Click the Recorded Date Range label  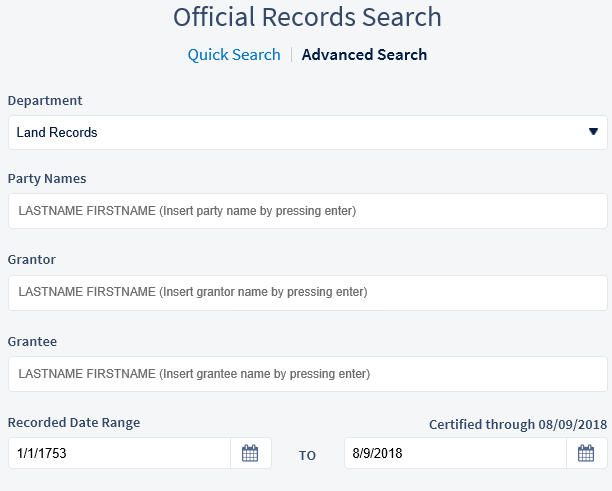click(x=74, y=423)
